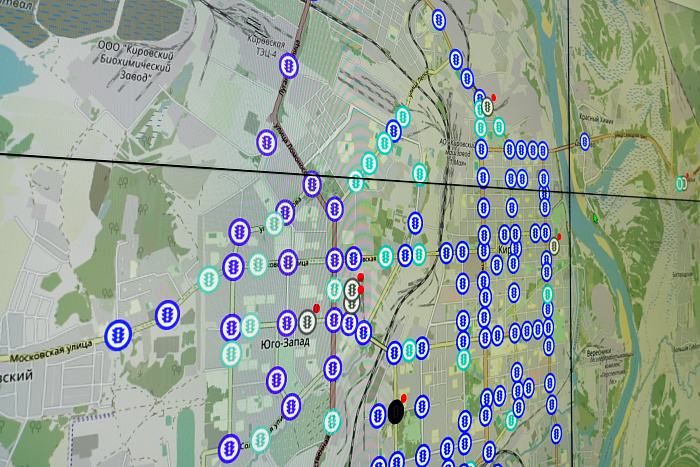This screenshot has width=700, height=467.
Task: Select traffic light icon beside Кировская ТЭЦ-4 label
Action: 289,67
